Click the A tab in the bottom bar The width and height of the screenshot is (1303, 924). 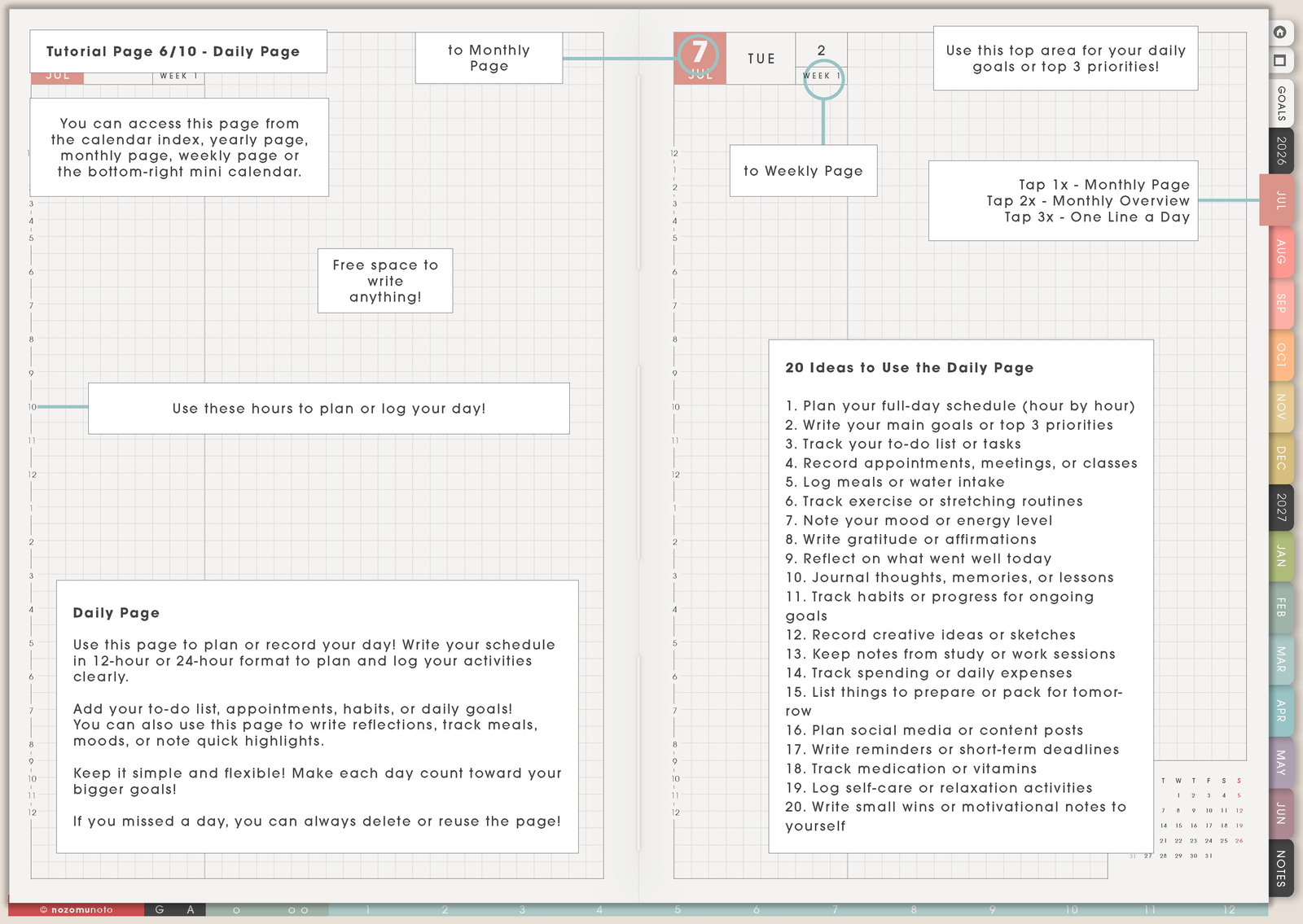pyautogui.click(x=191, y=909)
